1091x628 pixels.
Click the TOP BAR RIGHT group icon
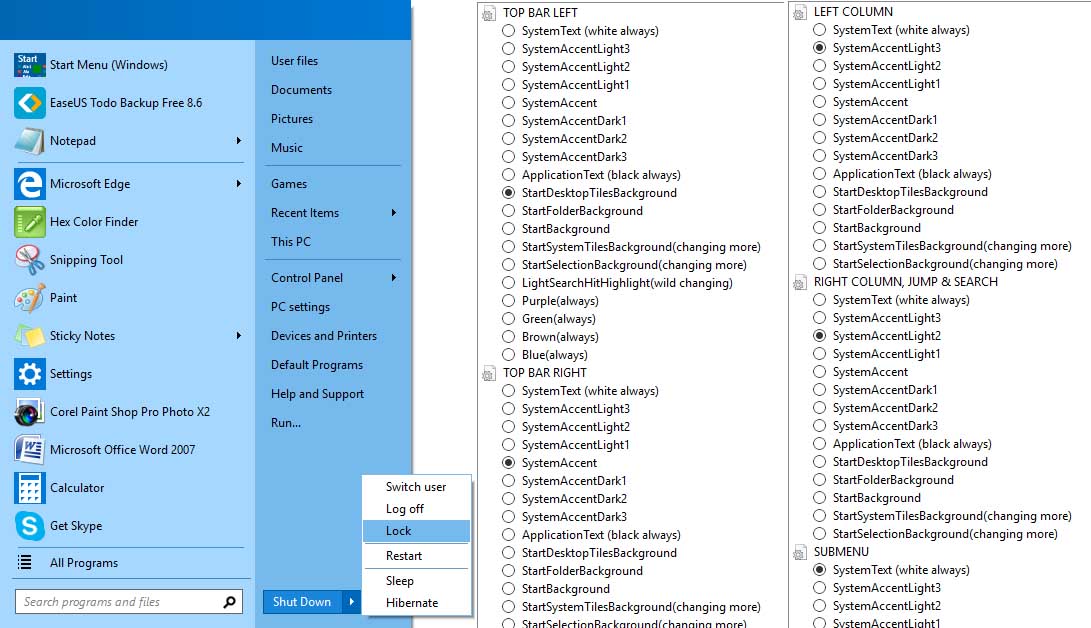click(488, 374)
